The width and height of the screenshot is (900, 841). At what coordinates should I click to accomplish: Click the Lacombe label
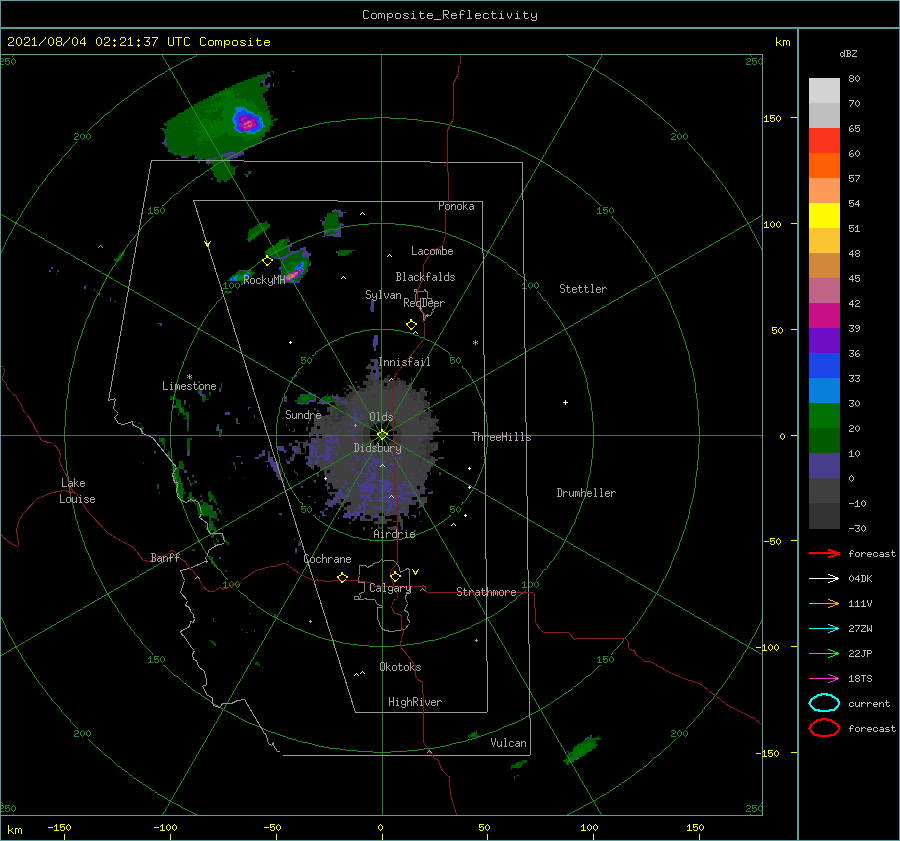point(432,251)
